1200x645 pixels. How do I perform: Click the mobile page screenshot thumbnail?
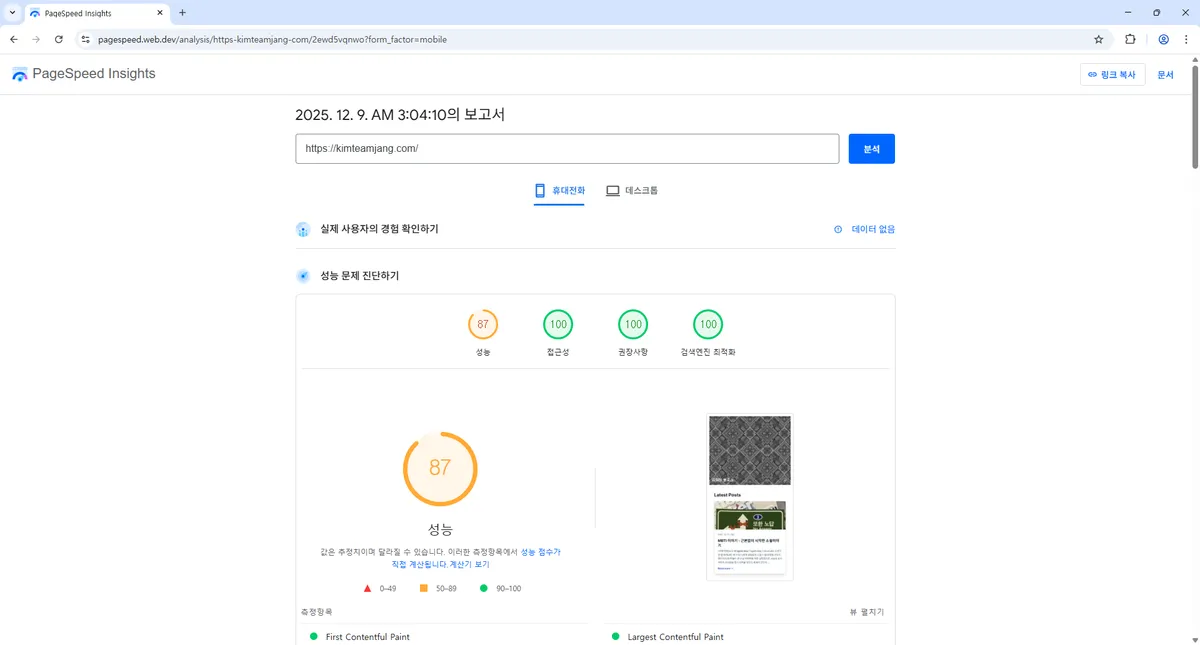750,496
